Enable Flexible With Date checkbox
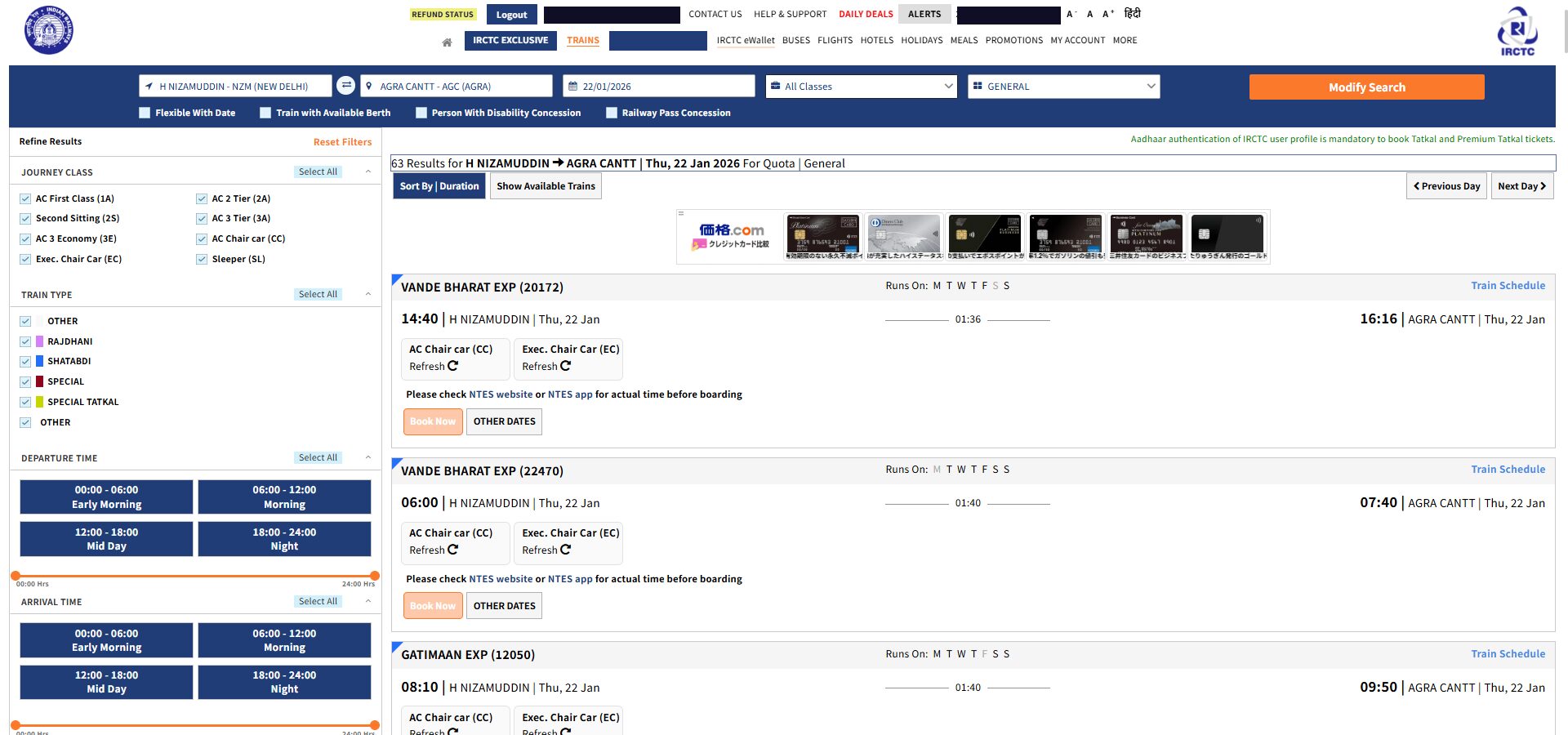1568x735 pixels. pyautogui.click(x=145, y=113)
